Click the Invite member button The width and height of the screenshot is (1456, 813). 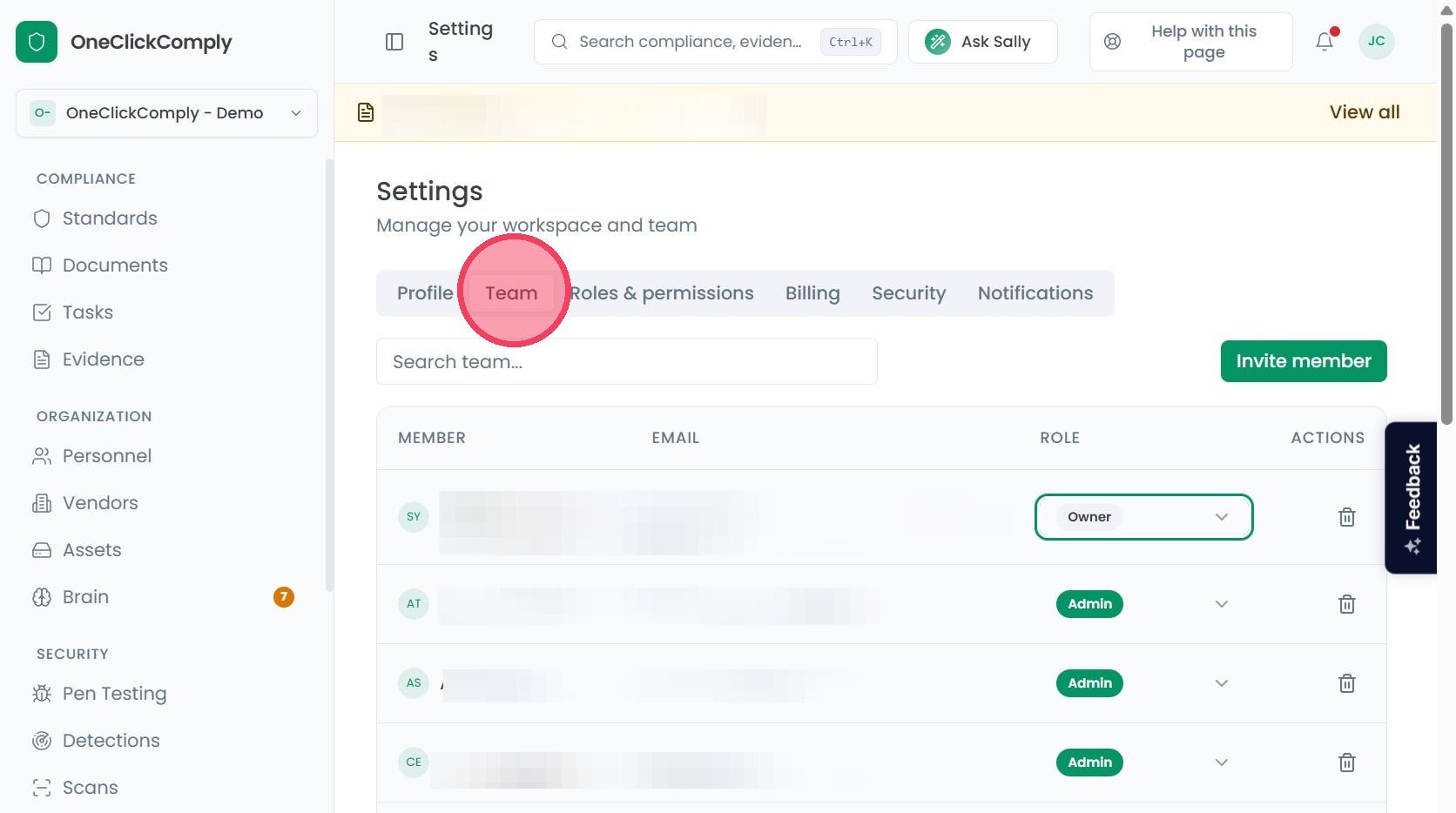pyautogui.click(x=1304, y=361)
